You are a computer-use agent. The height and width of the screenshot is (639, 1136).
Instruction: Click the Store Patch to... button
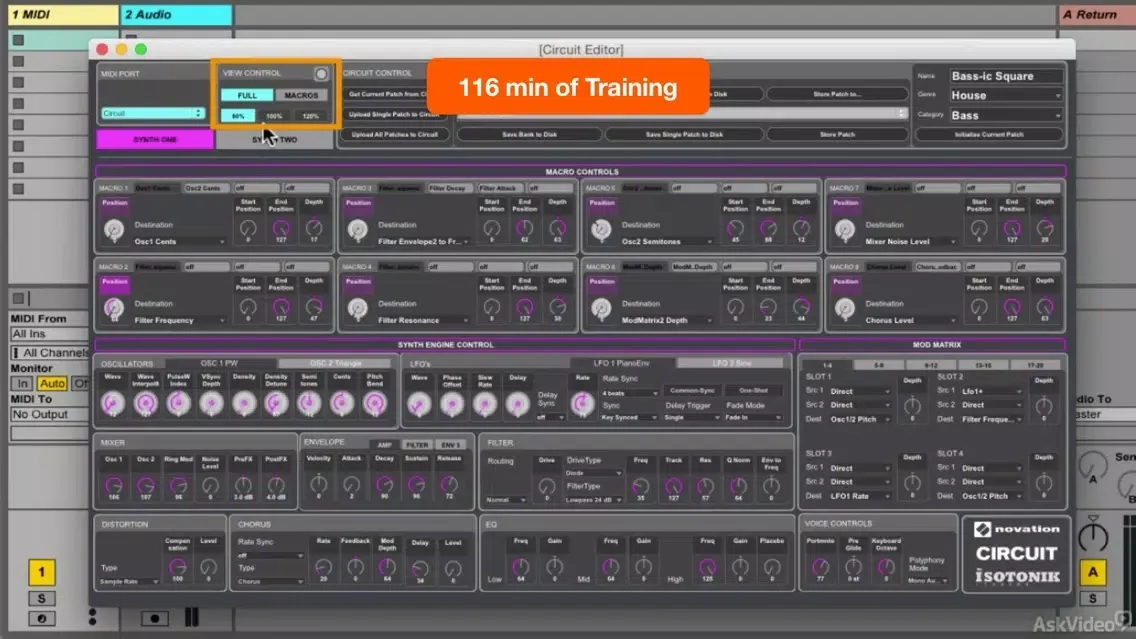click(x=837, y=94)
